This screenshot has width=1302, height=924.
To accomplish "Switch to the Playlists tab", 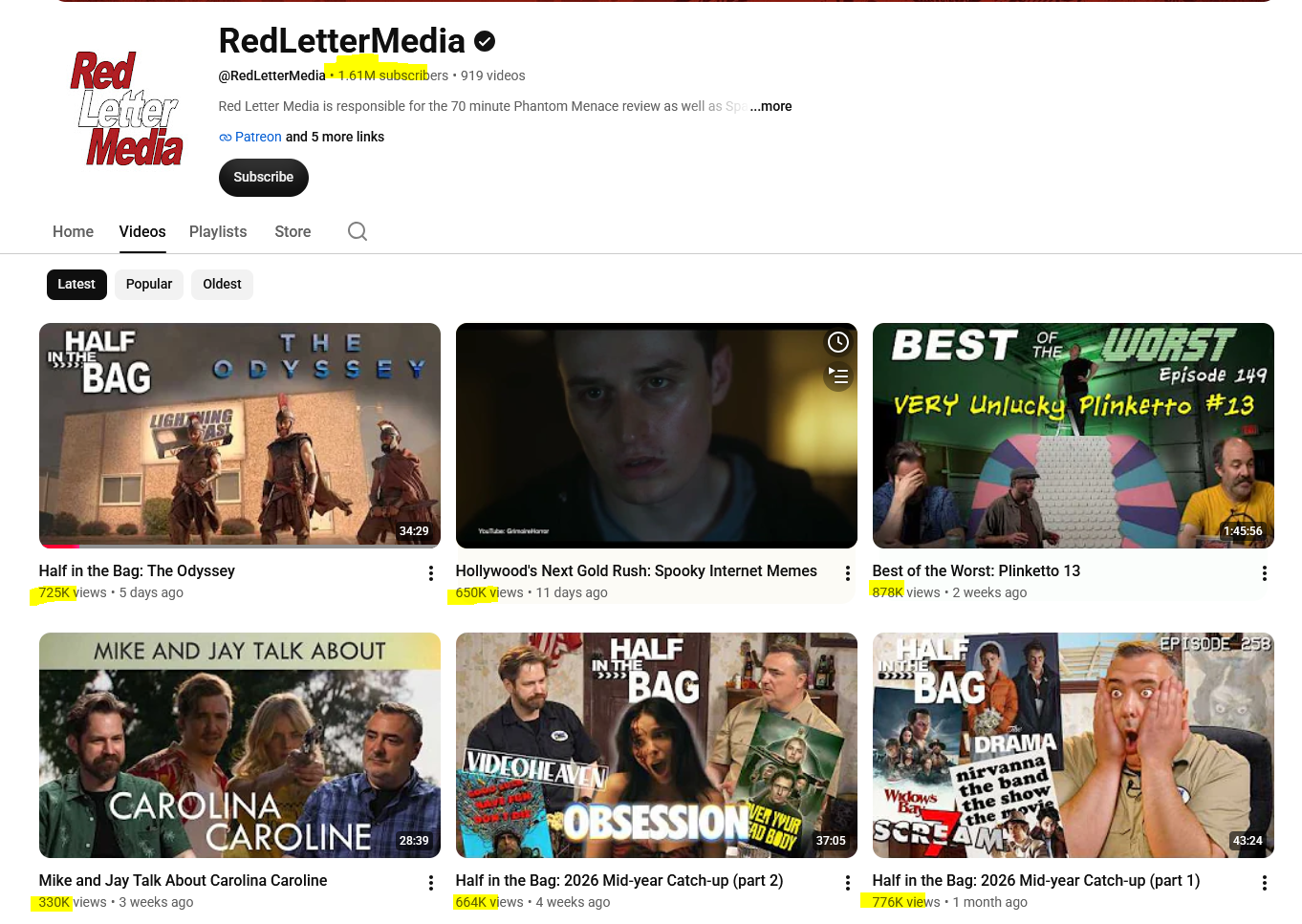I will [x=218, y=231].
